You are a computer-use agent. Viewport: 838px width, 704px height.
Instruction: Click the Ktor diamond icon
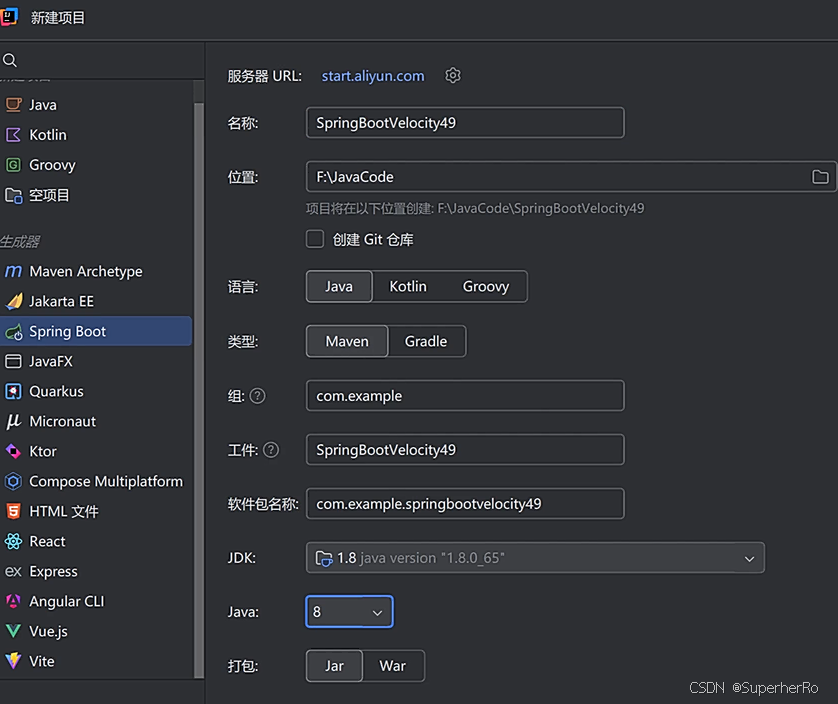coord(13,451)
